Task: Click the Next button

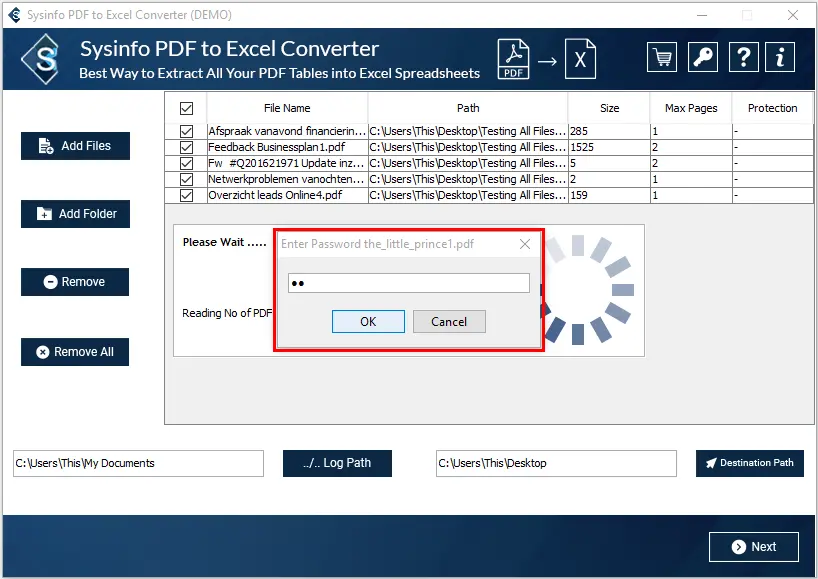Action: pos(753,547)
